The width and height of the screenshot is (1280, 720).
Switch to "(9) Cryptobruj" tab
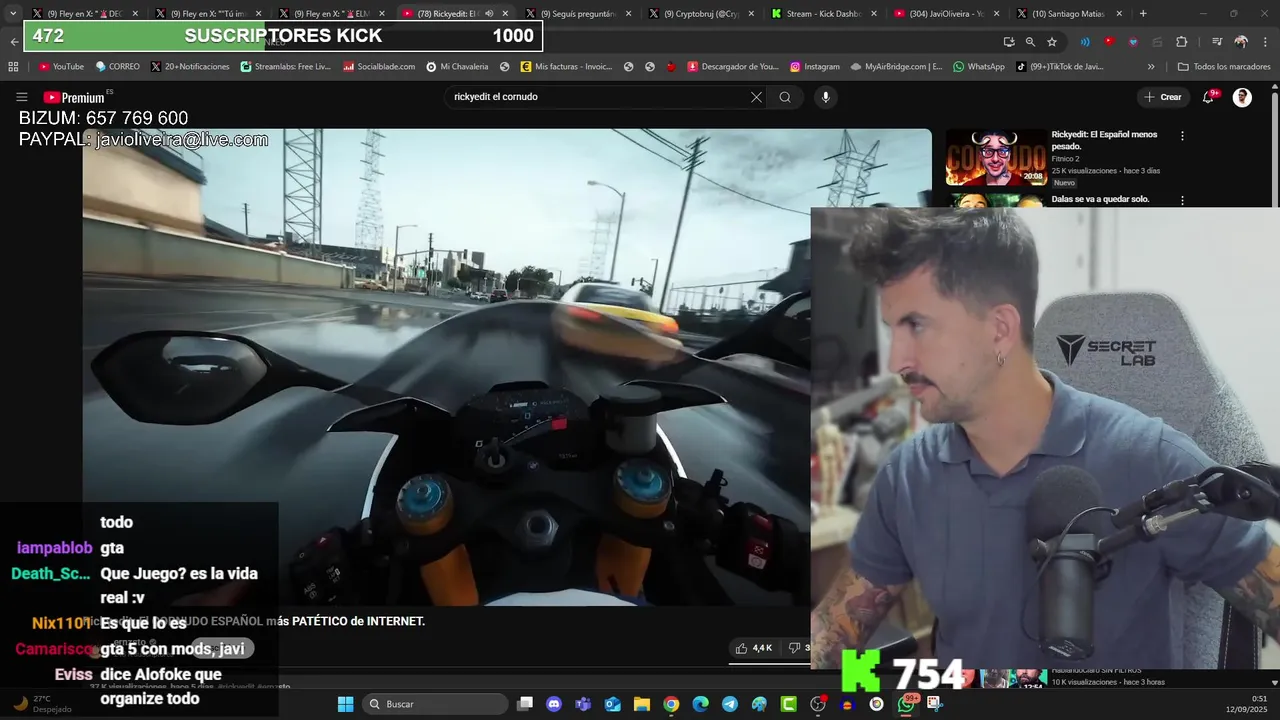[694, 14]
